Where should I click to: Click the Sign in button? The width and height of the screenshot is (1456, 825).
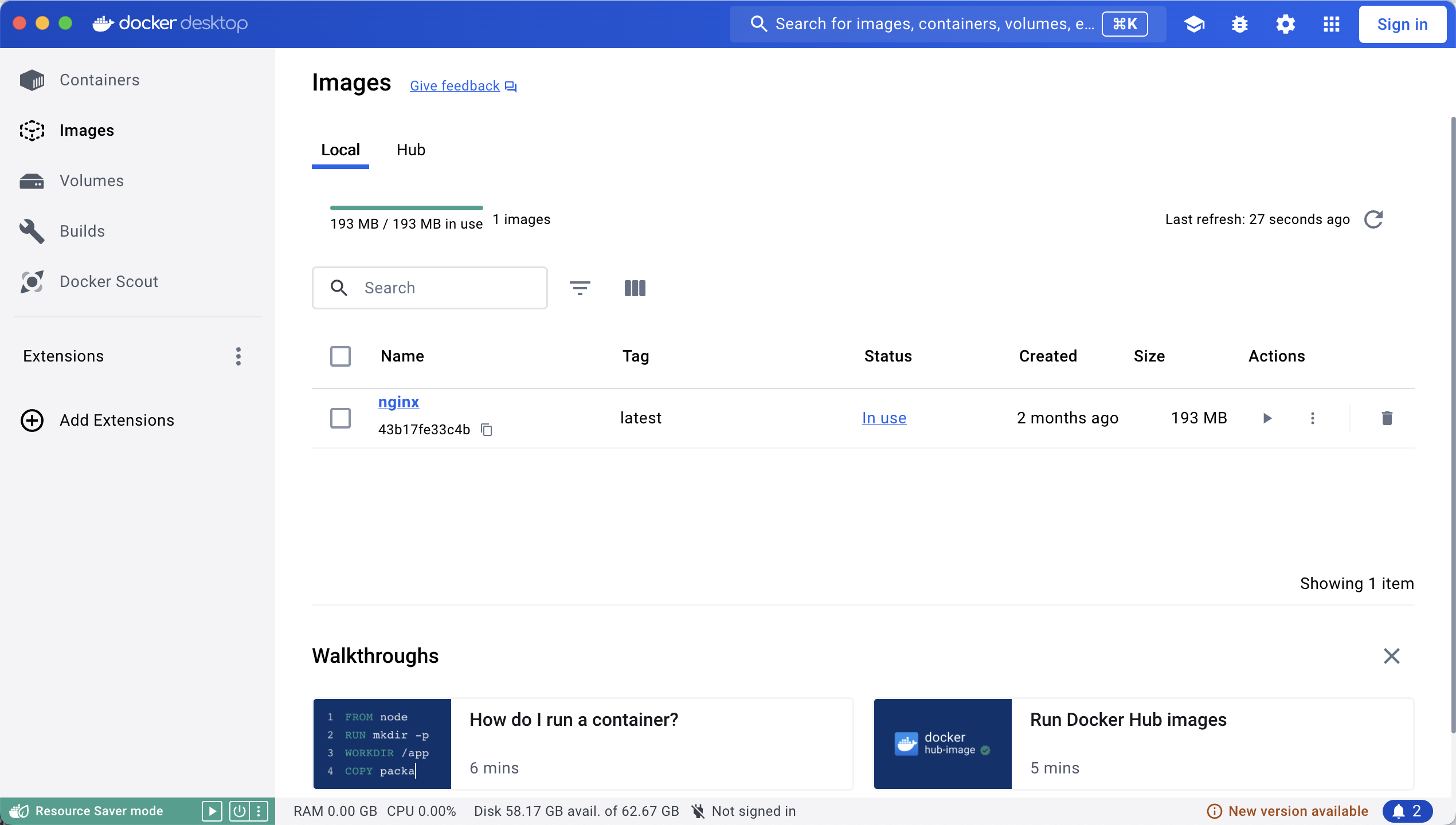click(x=1402, y=24)
